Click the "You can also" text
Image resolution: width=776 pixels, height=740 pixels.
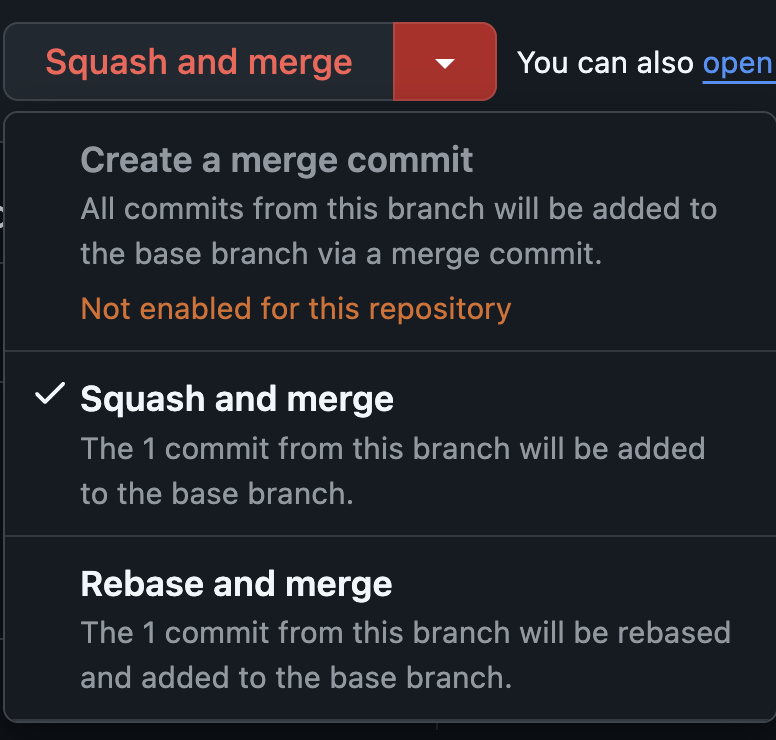(605, 63)
